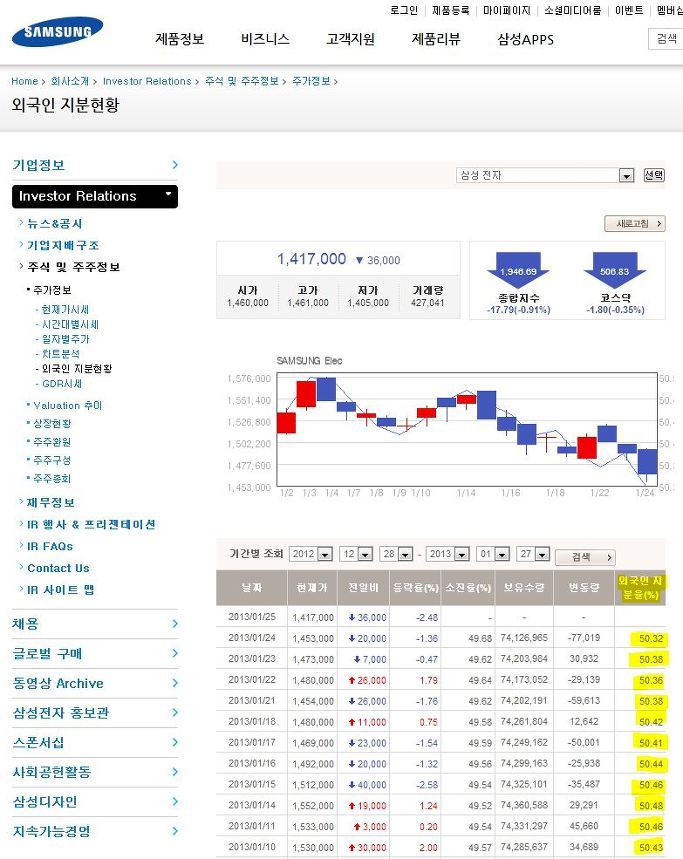Expand the 삼성전자 홍보관 sidebar section

(95, 713)
